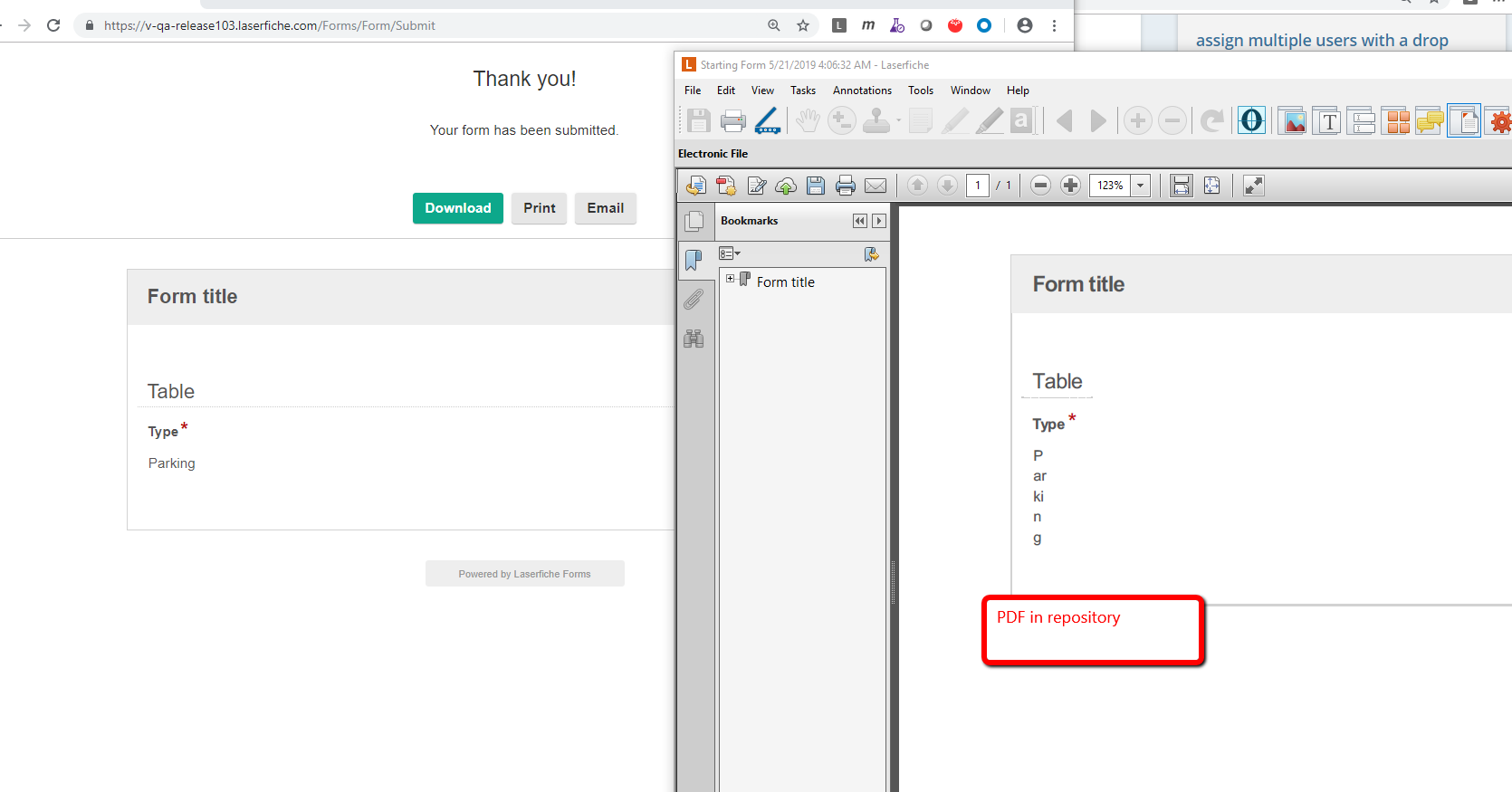Image resolution: width=1512 pixels, height=792 pixels.
Task: Open the Tasks menu
Action: pos(802,91)
